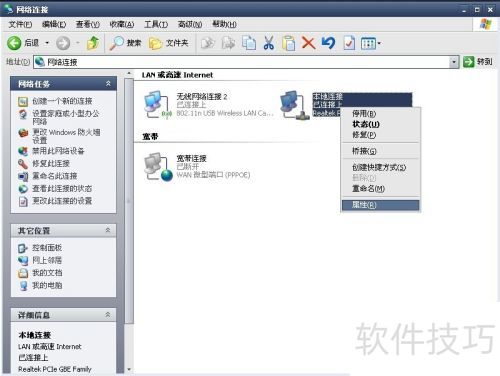
Task: Open Back button history dropdown arrow
Action: point(47,43)
